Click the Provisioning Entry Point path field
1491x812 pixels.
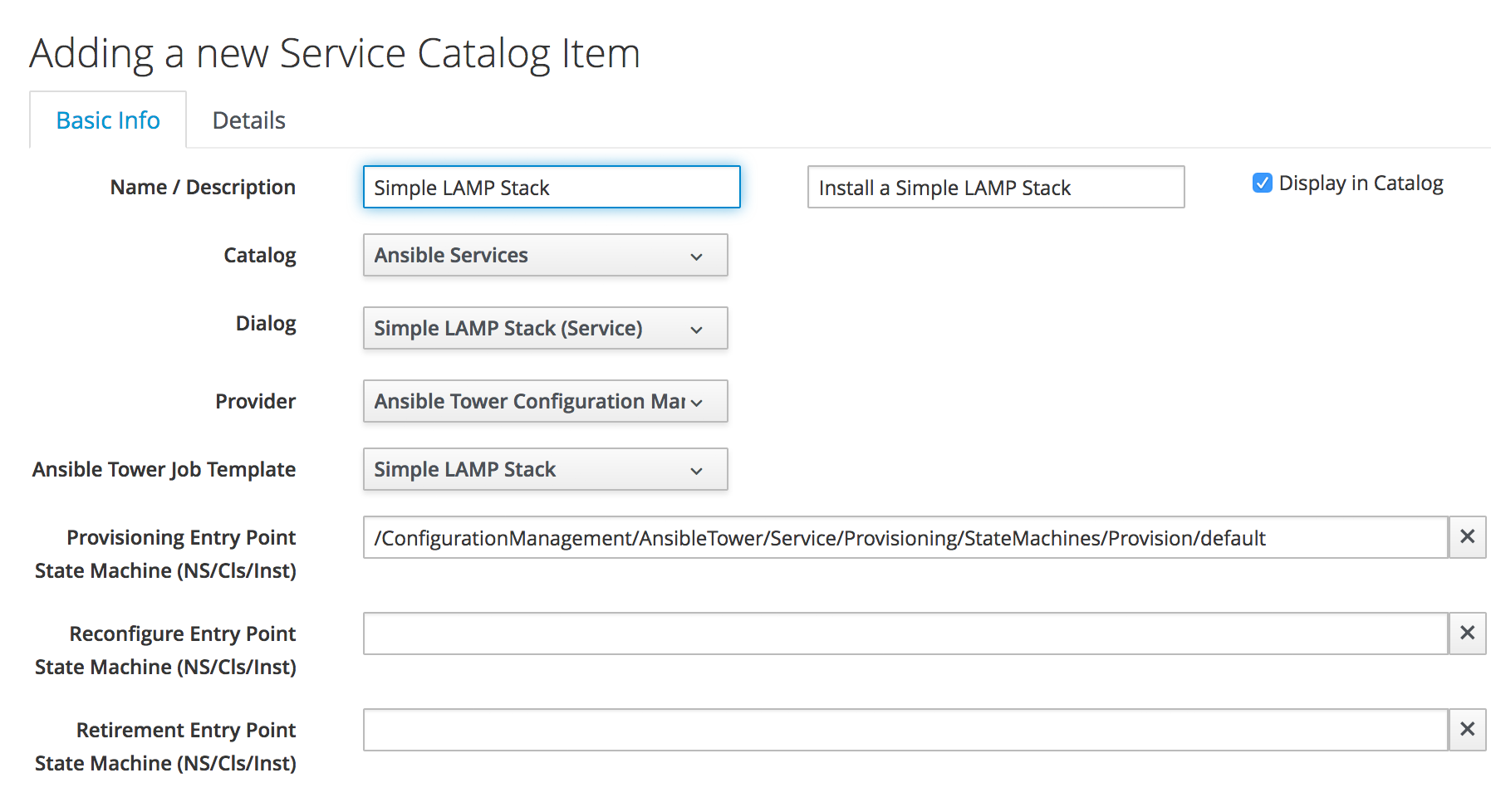[905, 538]
